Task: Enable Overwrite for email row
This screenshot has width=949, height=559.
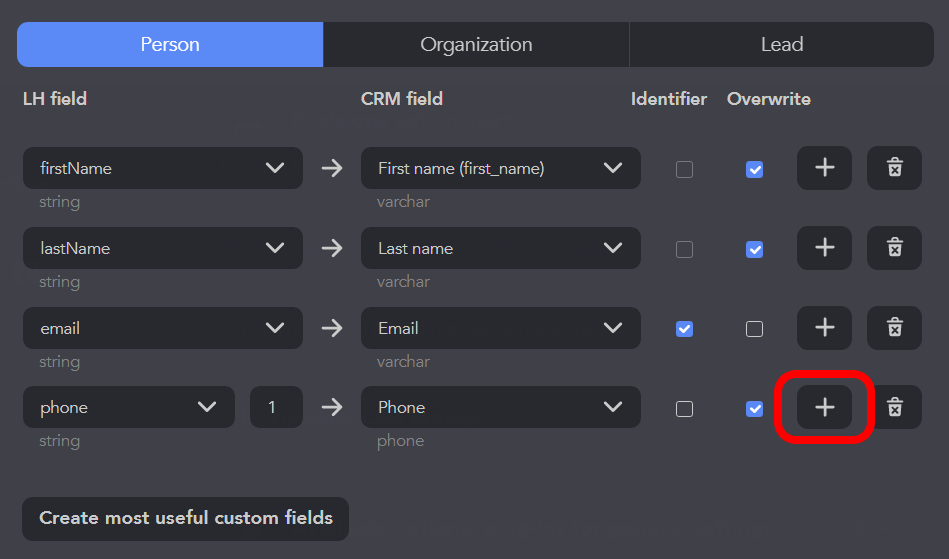Action: 754,329
